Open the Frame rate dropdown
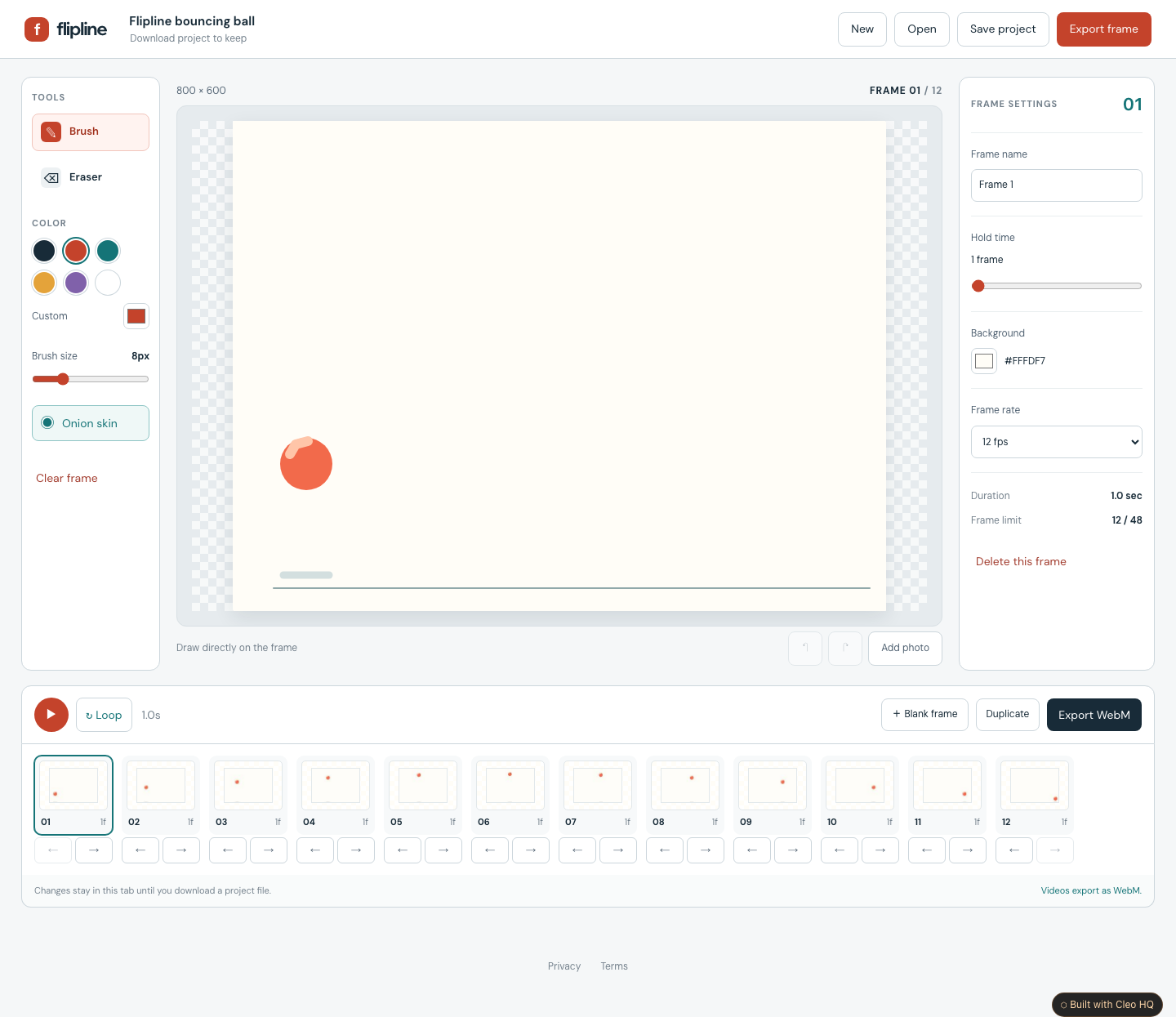Image resolution: width=1176 pixels, height=1017 pixels. pyautogui.click(x=1057, y=442)
